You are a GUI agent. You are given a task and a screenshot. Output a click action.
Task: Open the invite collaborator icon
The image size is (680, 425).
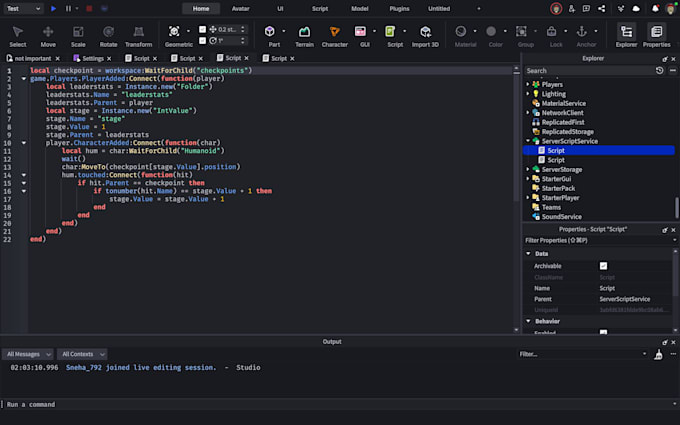coord(572,8)
